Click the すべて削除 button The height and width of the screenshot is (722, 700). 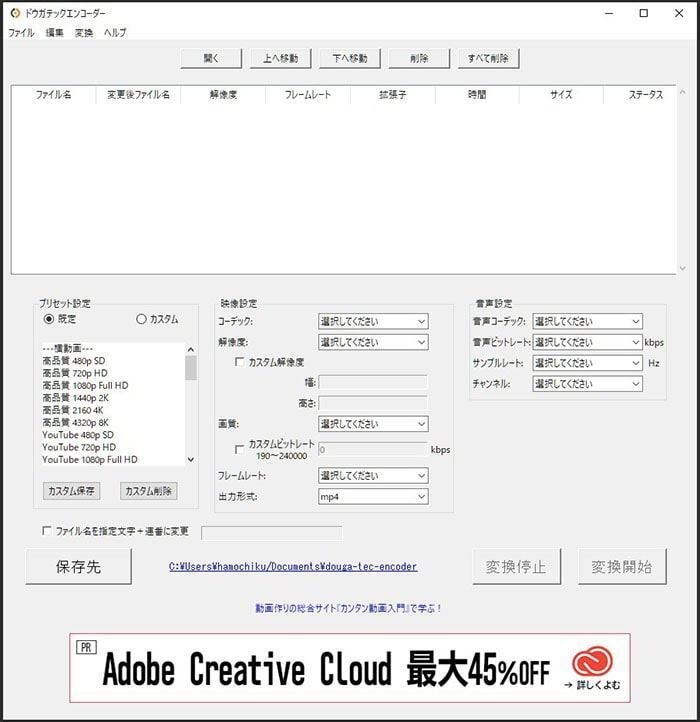[x=489, y=58]
